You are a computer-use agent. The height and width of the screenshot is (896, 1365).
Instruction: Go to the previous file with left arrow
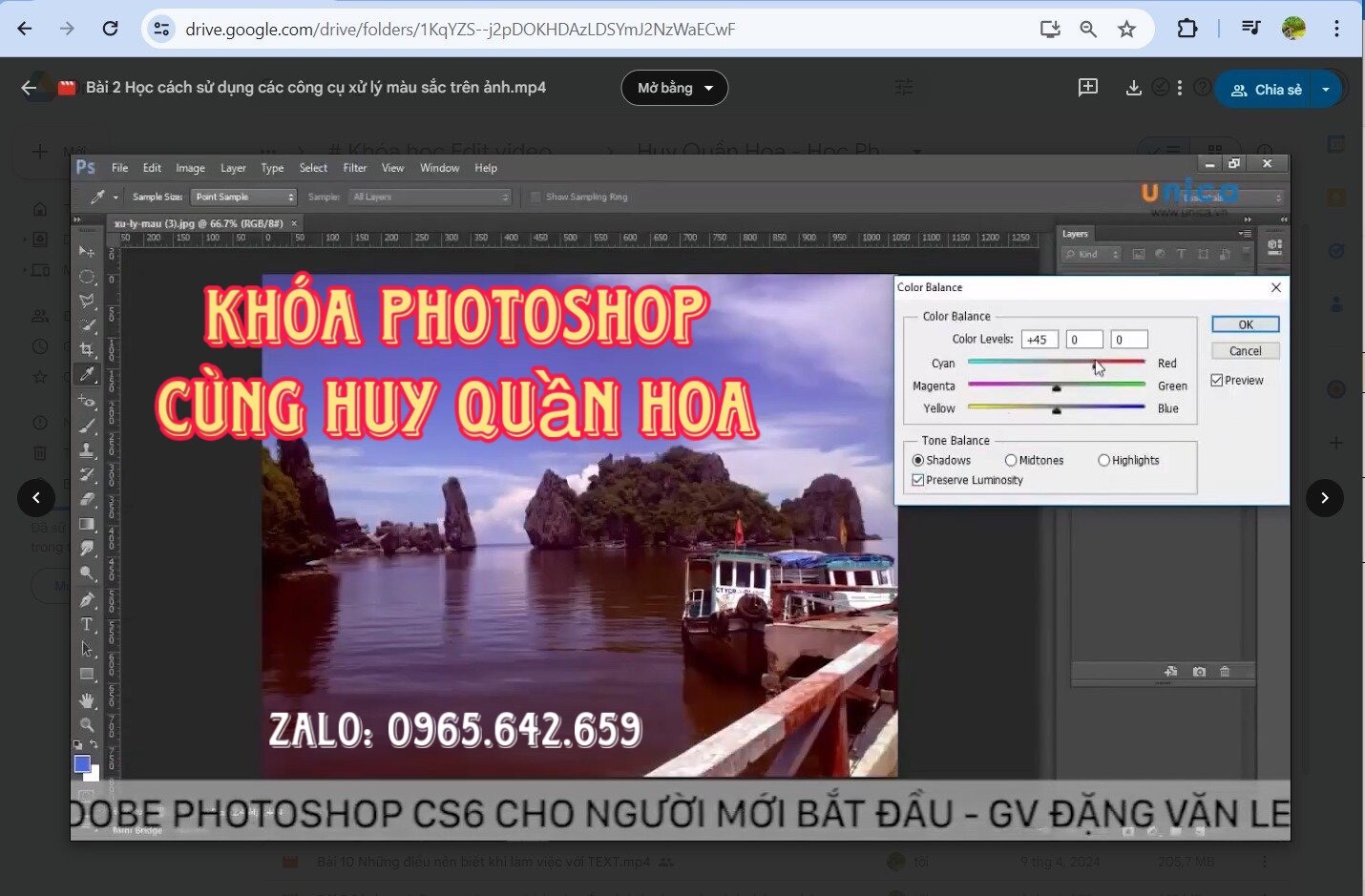(x=36, y=497)
